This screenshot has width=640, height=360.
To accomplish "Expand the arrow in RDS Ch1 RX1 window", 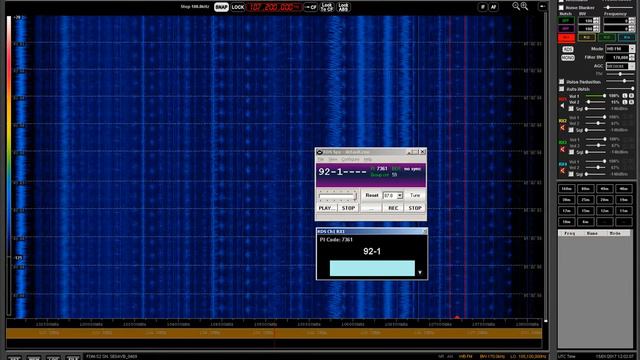I will (420, 273).
